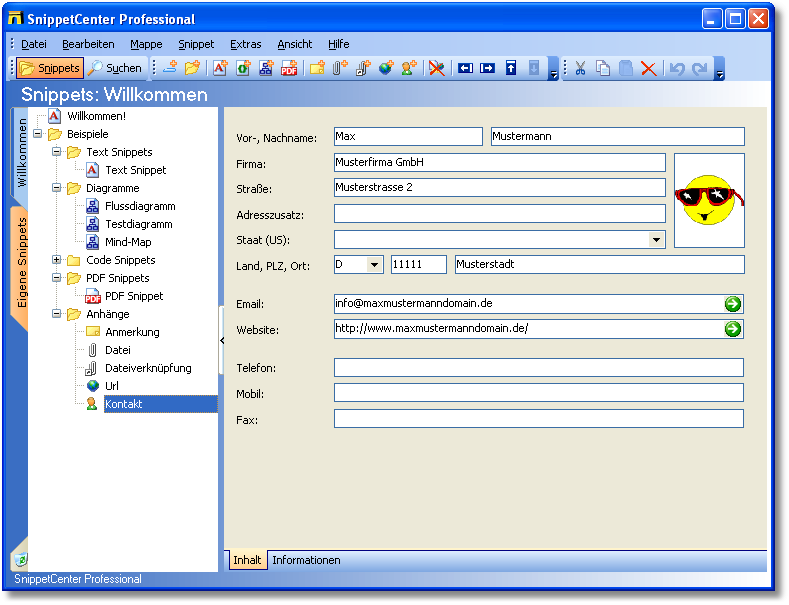This screenshot has height=605, width=789.
Task: Open the Bearbeiten menu
Action: pos(88,44)
